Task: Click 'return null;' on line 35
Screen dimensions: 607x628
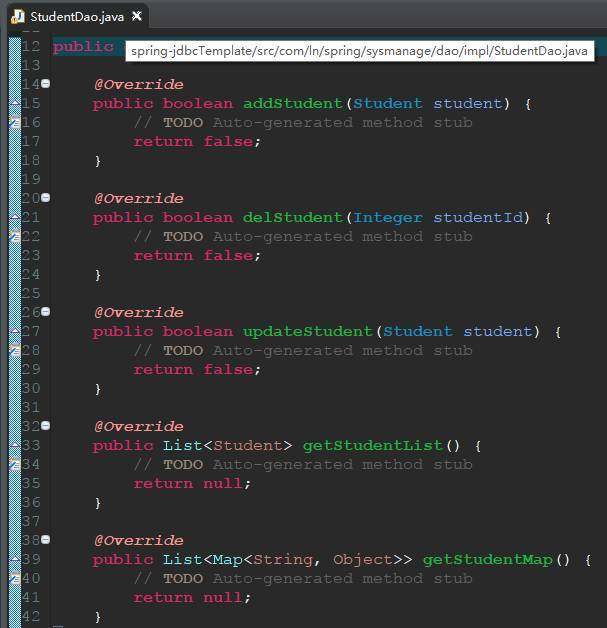Action: coord(192,483)
